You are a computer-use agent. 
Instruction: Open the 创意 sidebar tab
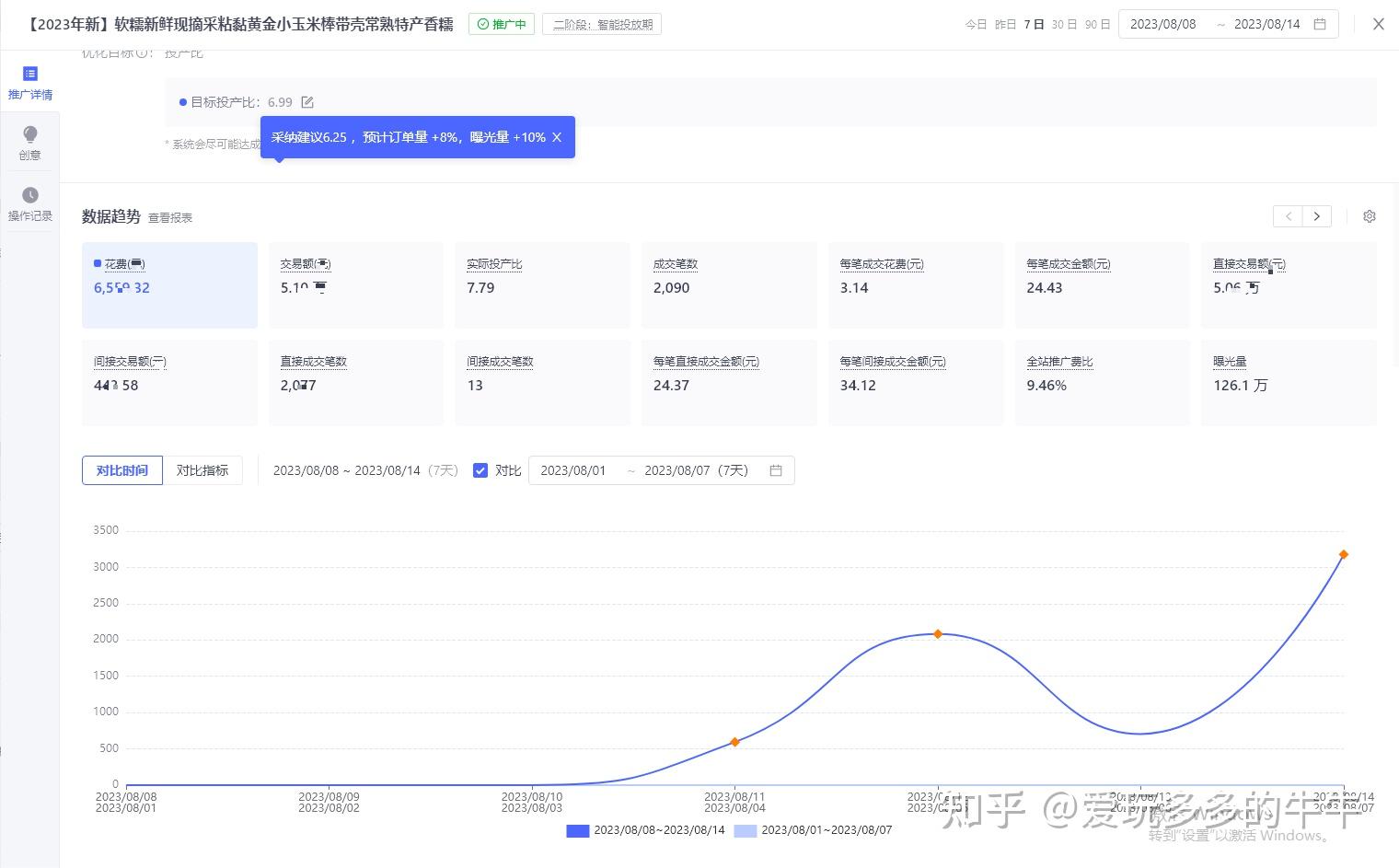[x=30, y=144]
